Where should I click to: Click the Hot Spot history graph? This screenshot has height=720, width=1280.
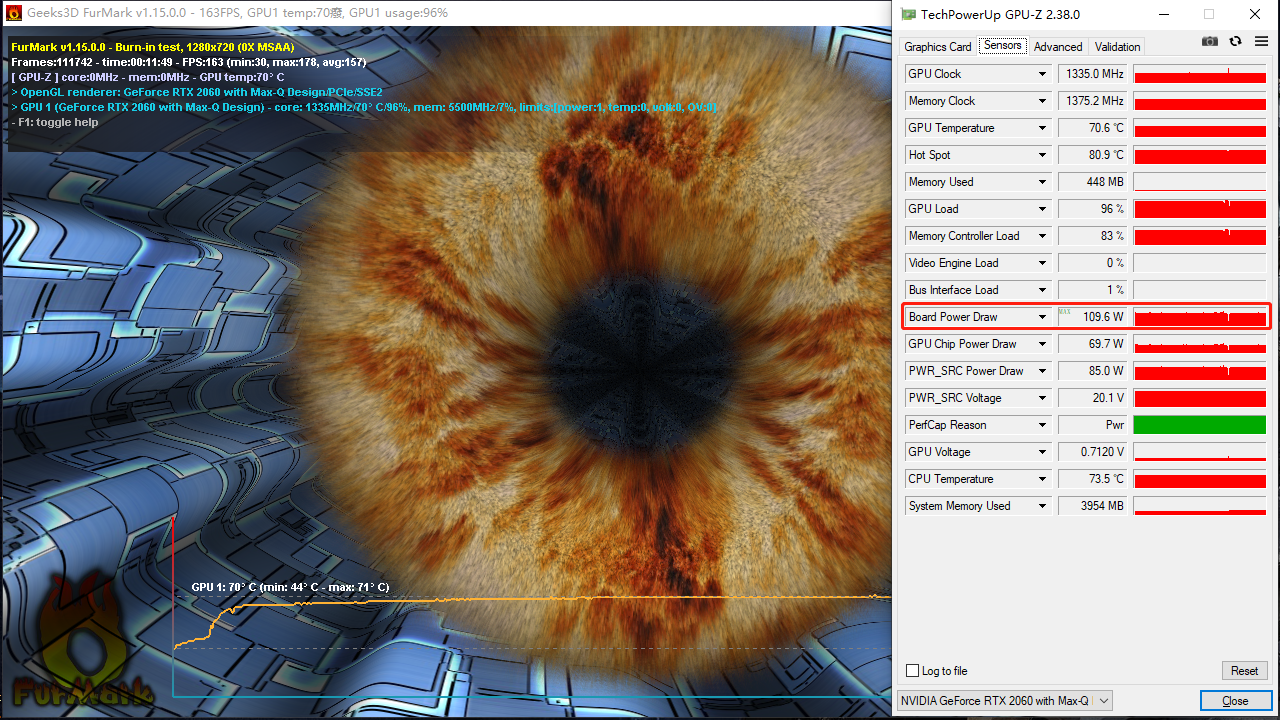click(x=1200, y=155)
